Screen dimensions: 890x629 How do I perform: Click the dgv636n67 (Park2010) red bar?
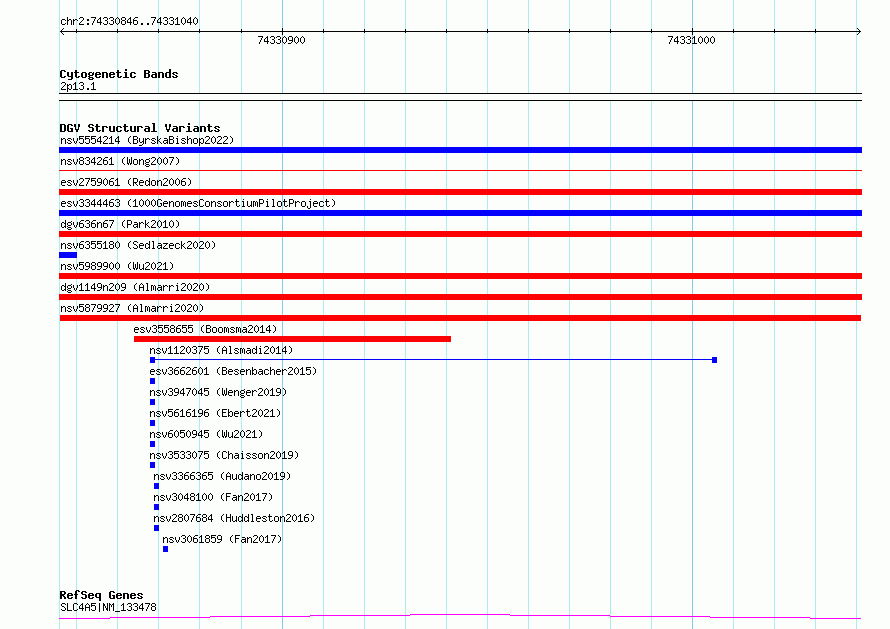coord(460,234)
